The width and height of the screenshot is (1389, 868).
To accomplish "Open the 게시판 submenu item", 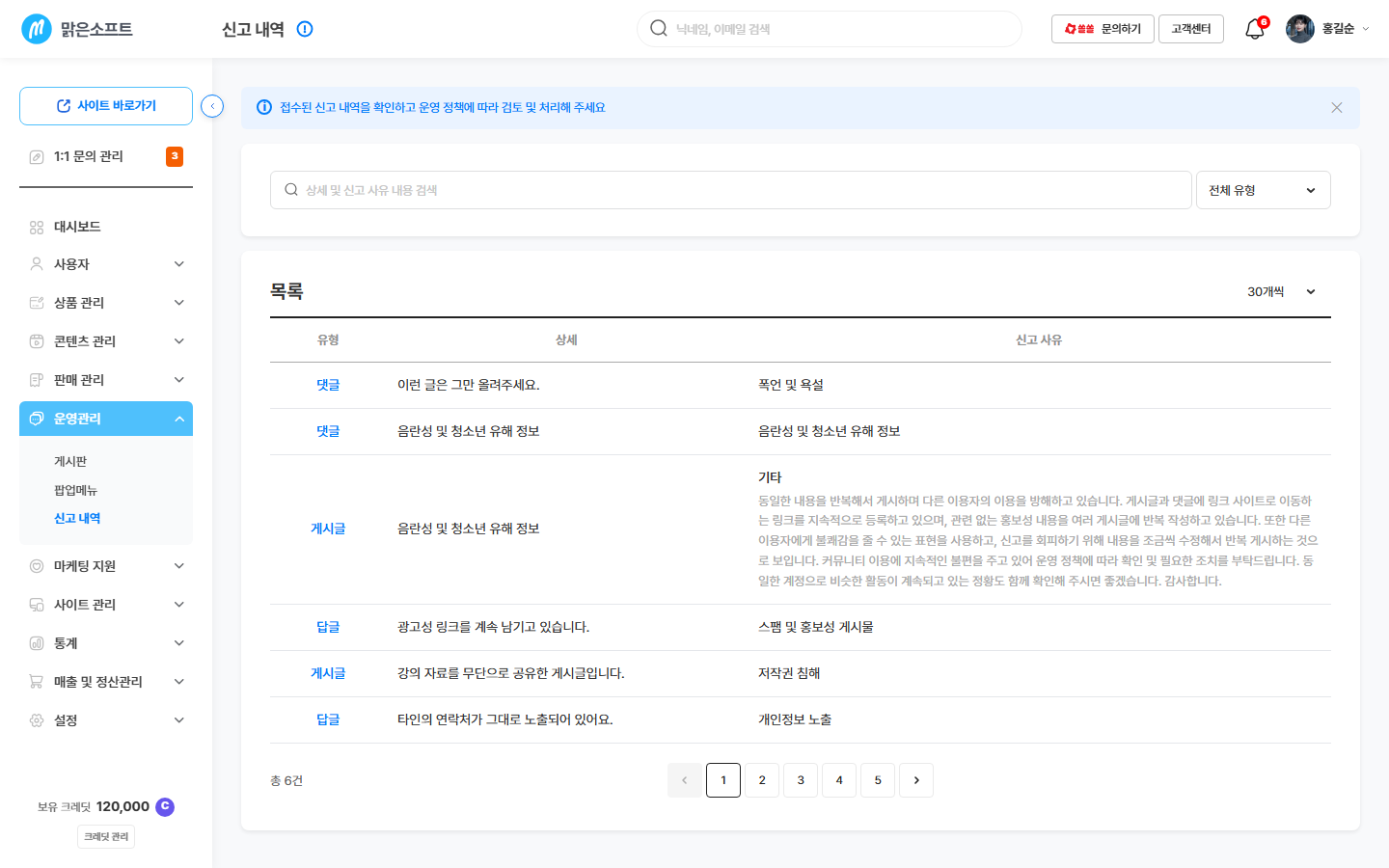I will [x=70, y=462].
